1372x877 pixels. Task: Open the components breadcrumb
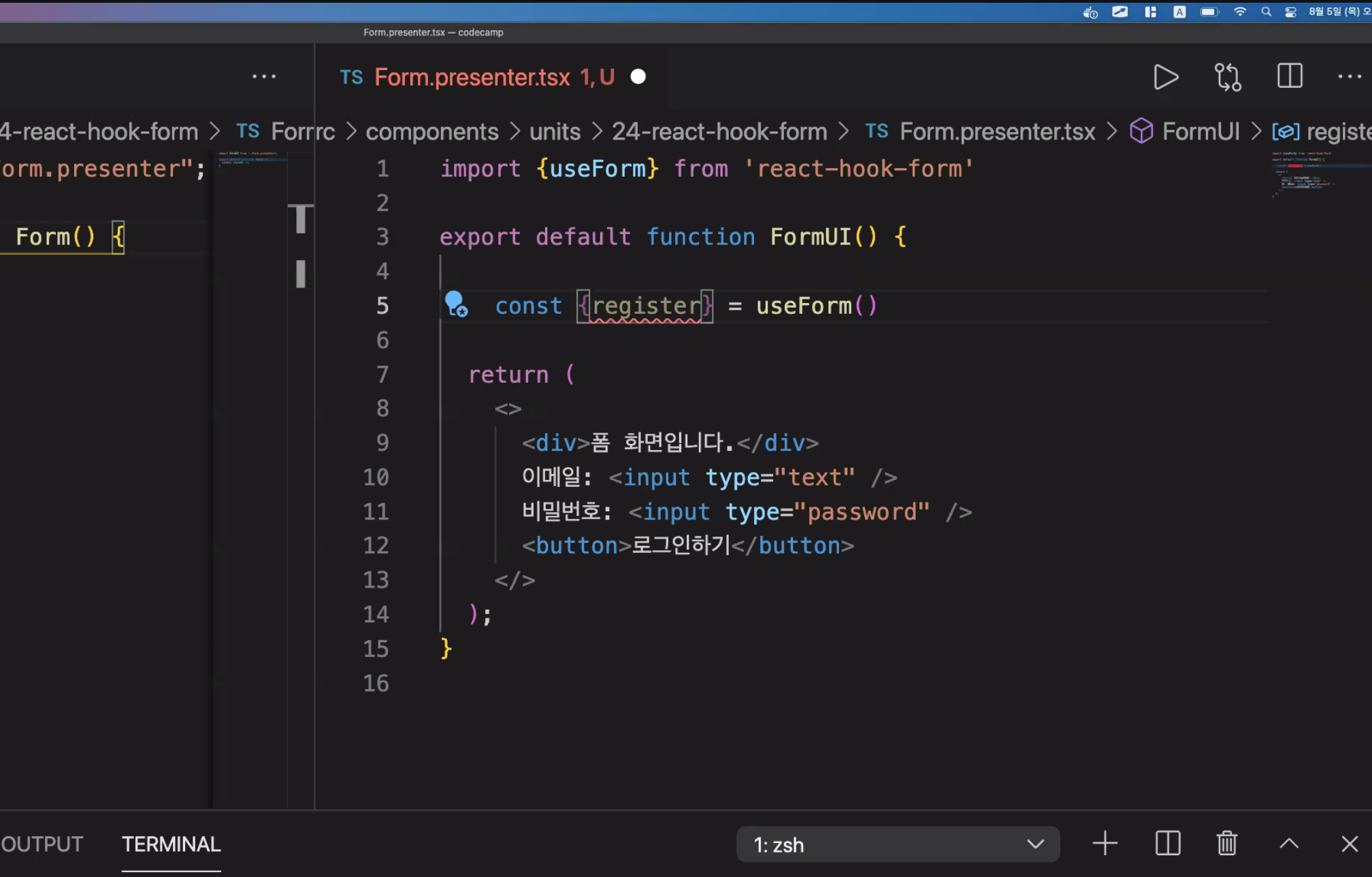431,131
